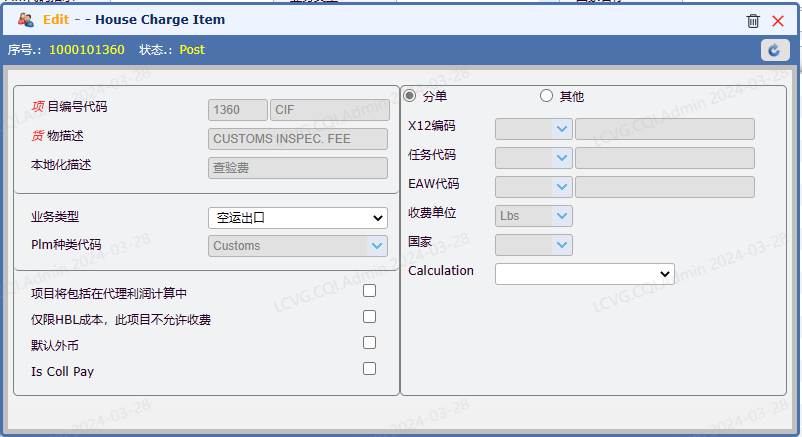The height and width of the screenshot is (437, 802).
Task: Close the House Charge Item dialog
Action: pos(778,21)
